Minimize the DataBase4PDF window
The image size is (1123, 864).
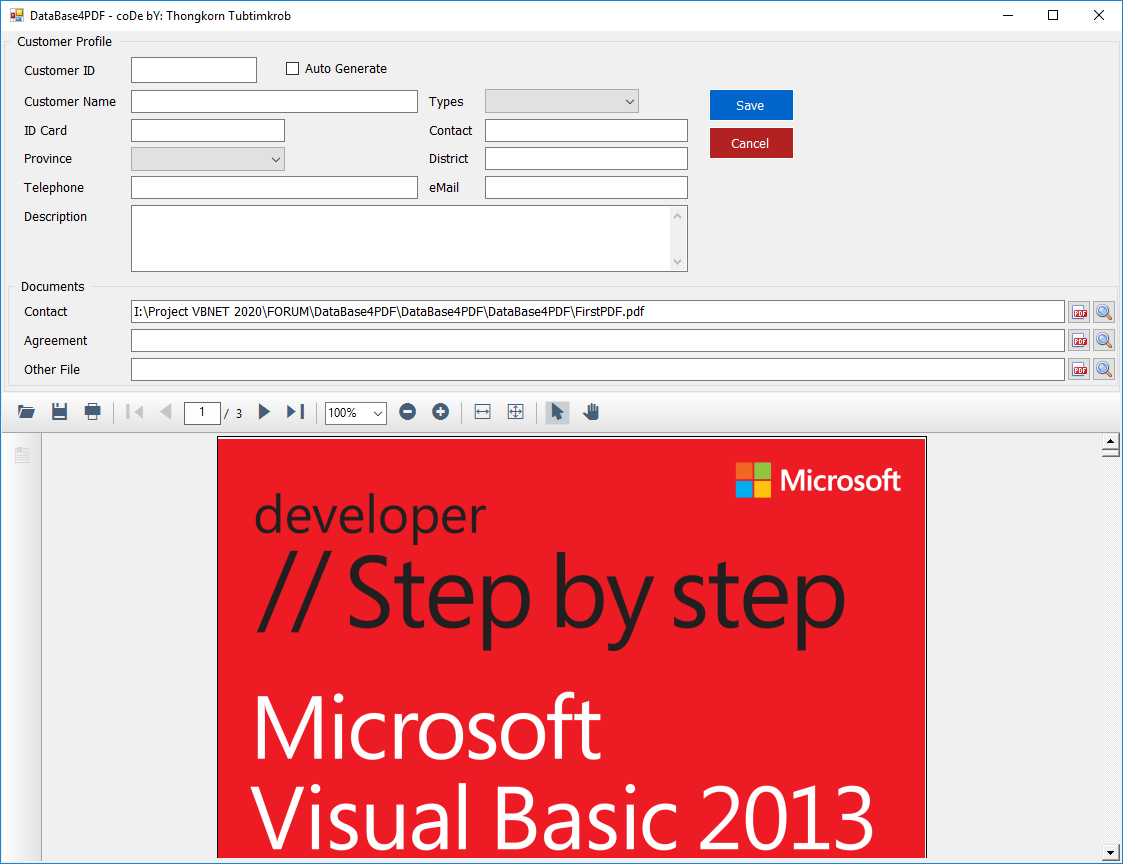1008,15
